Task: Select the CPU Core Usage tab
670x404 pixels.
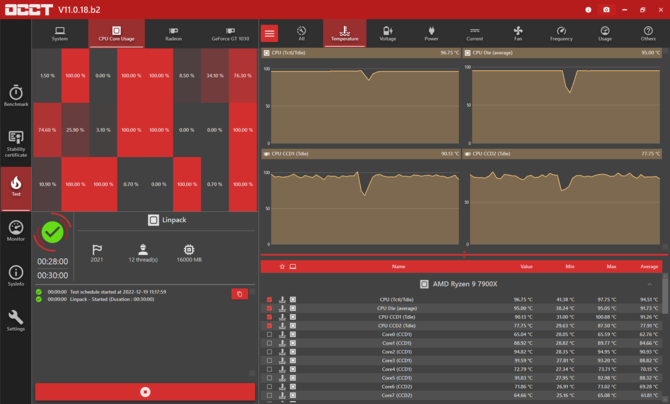Action: 116,33
